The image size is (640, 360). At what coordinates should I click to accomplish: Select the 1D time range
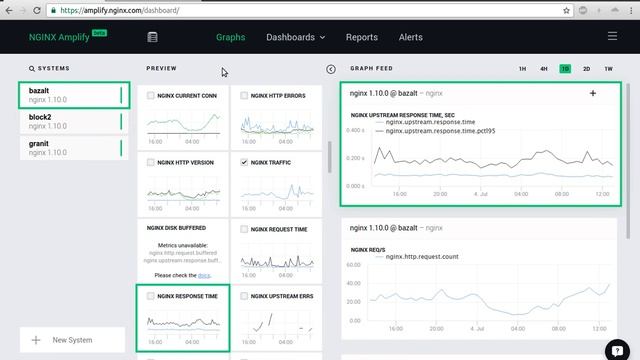click(565, 69)
